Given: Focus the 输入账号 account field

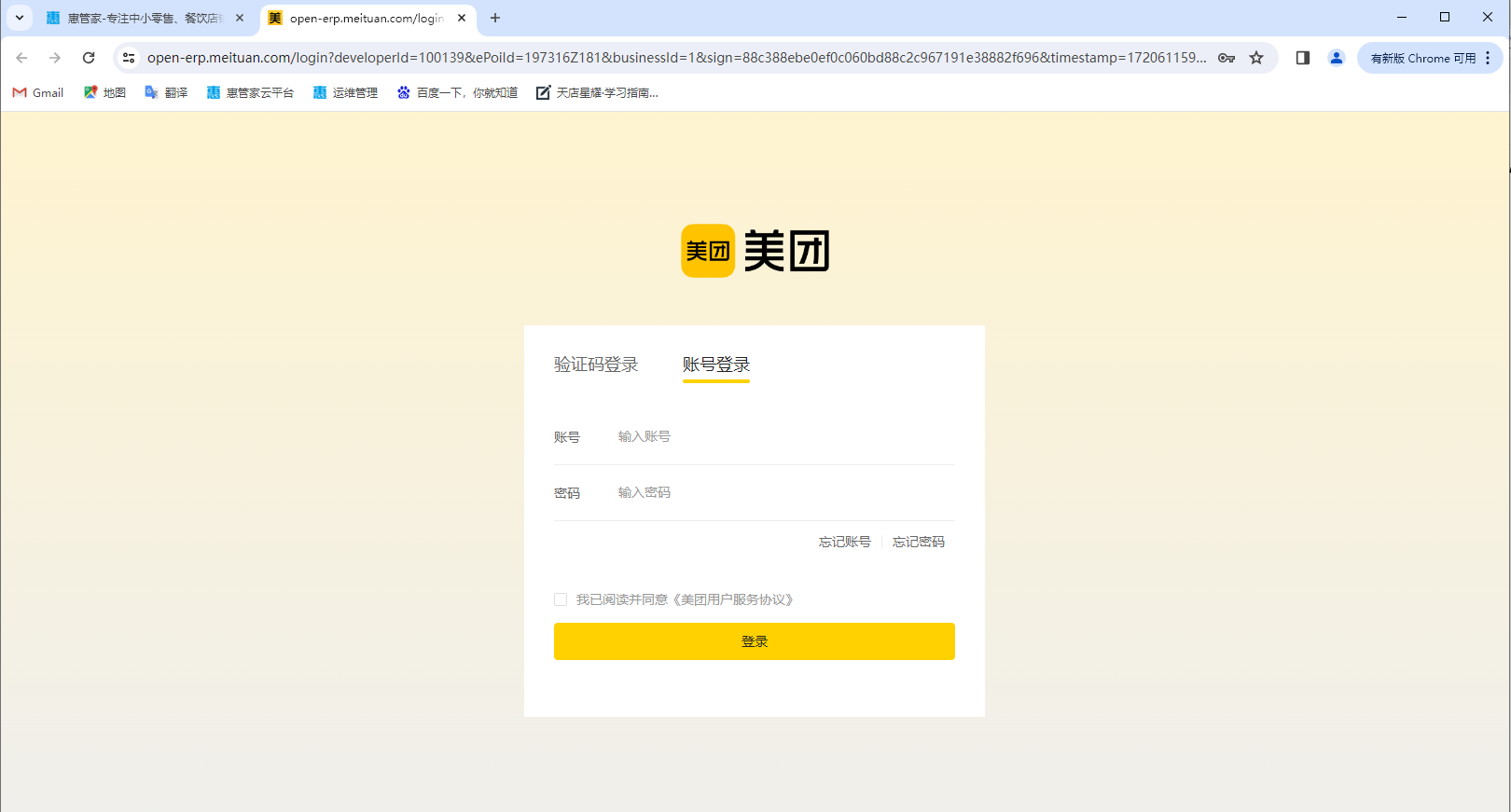Looking at the screenshot, I should [x=785, y=436].
